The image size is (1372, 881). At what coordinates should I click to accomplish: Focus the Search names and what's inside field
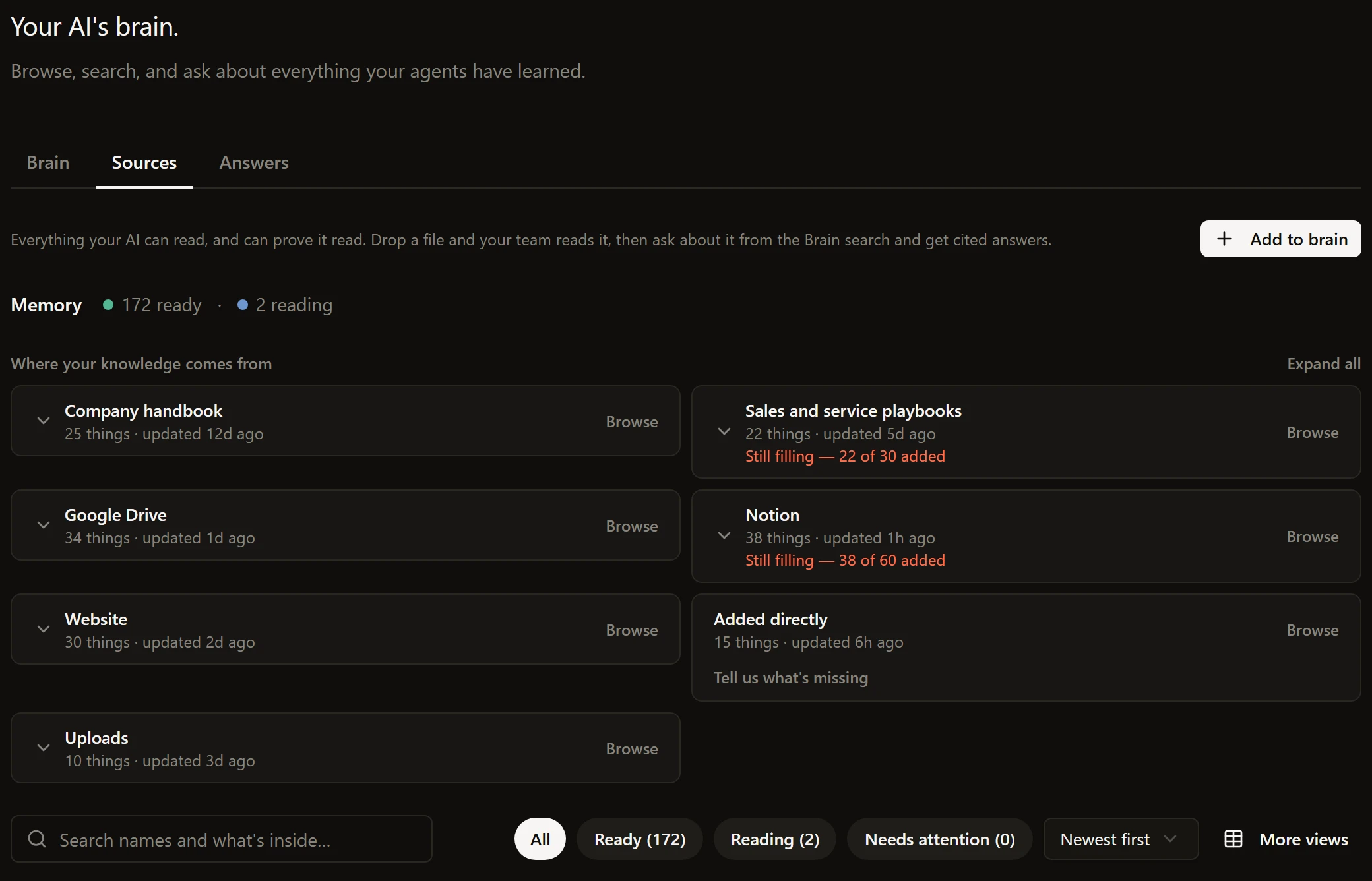point(222,839)
